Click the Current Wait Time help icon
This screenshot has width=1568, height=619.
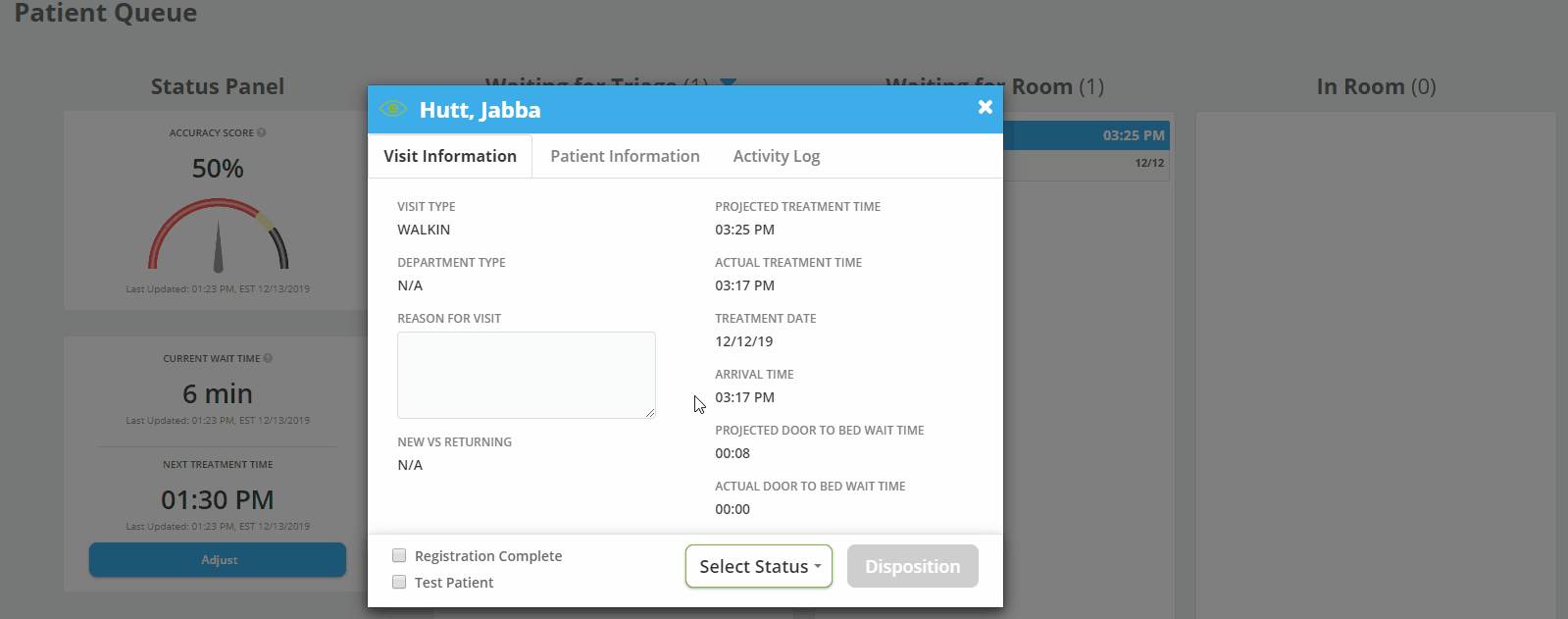point(268,358)
